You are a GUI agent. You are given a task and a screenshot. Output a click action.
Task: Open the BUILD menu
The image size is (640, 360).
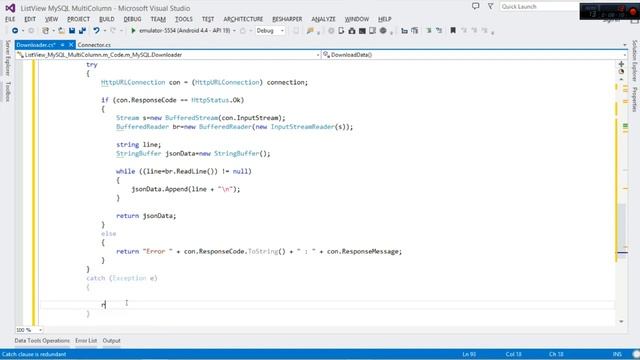107,19
